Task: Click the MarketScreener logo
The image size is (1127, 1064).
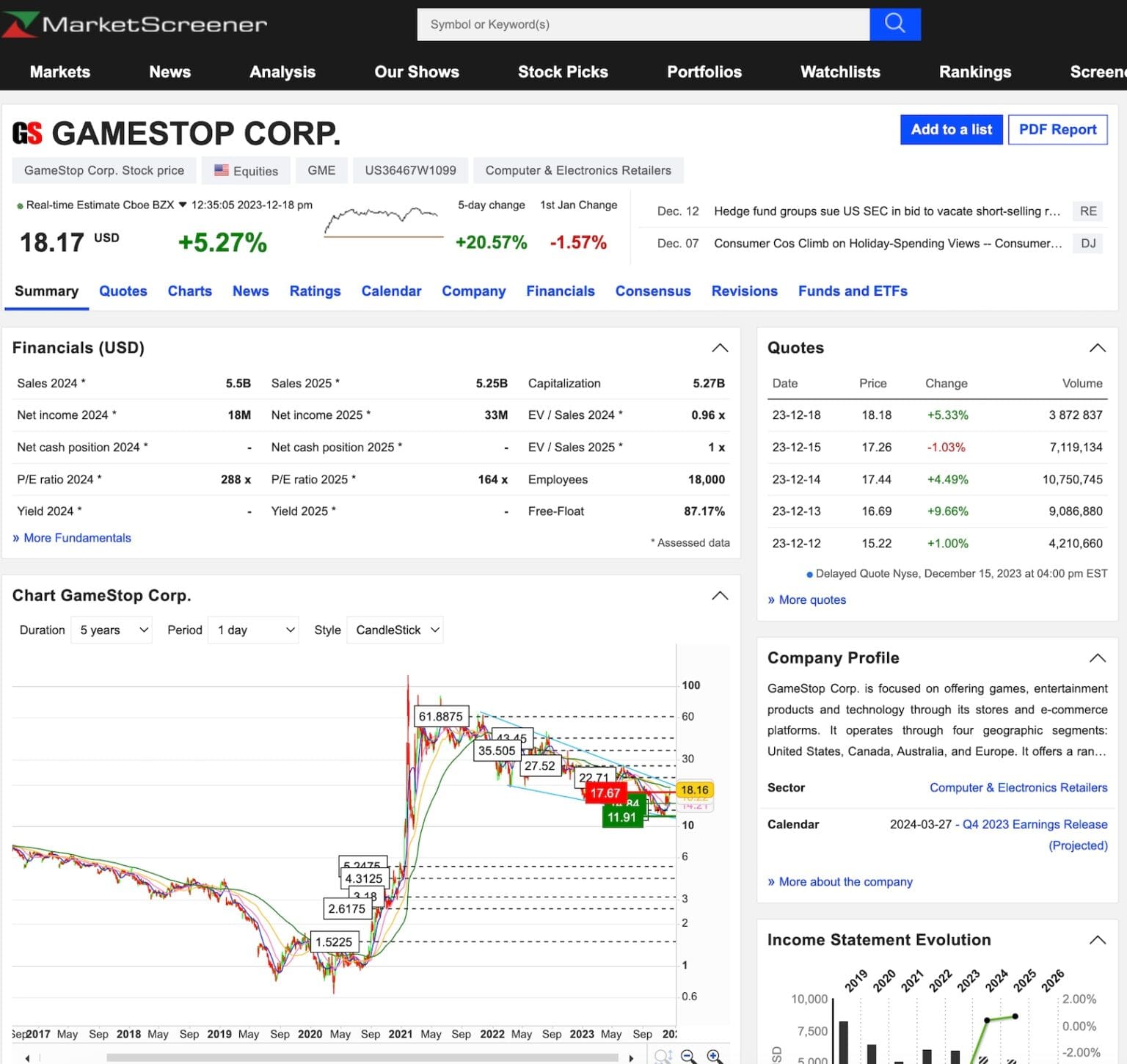Action: pyautogui.click(x=134, y=23)
